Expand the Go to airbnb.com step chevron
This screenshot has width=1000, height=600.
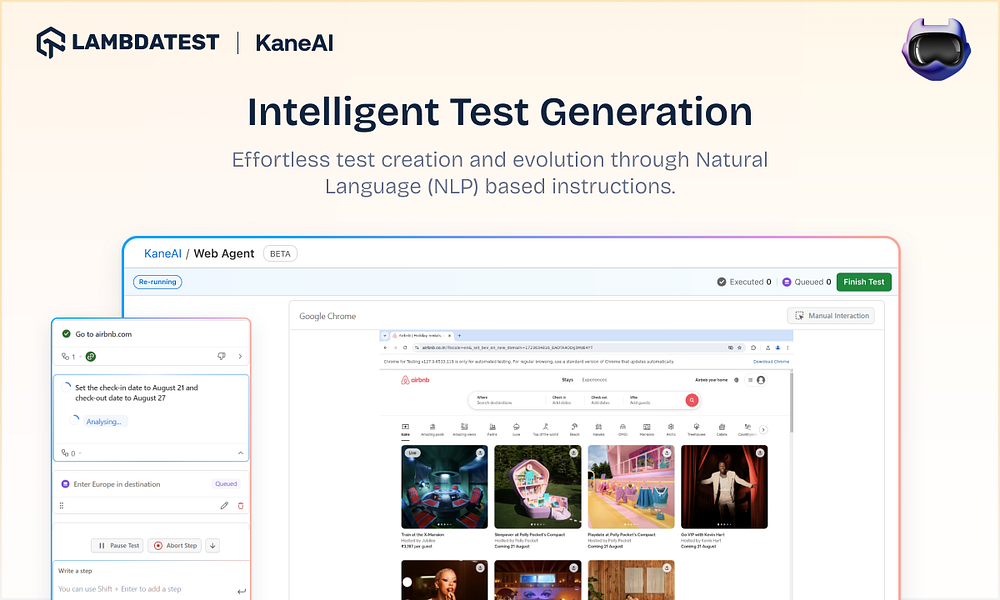(240, 356)
